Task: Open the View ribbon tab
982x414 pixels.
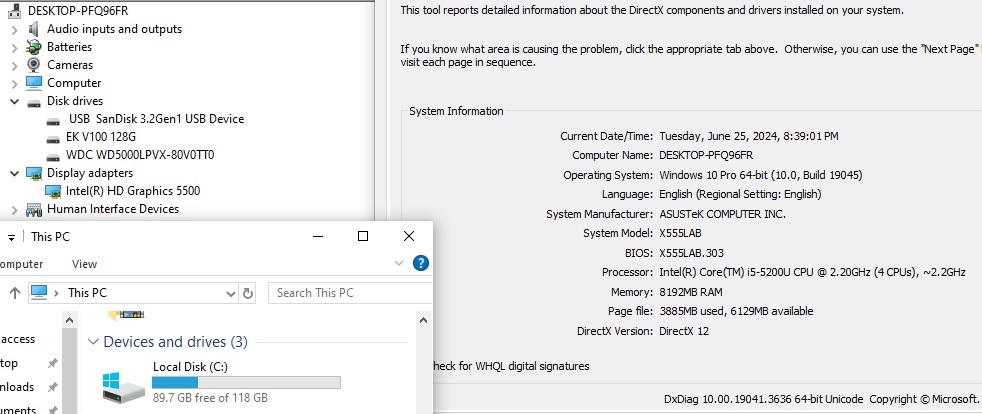Action: (85, 264)
